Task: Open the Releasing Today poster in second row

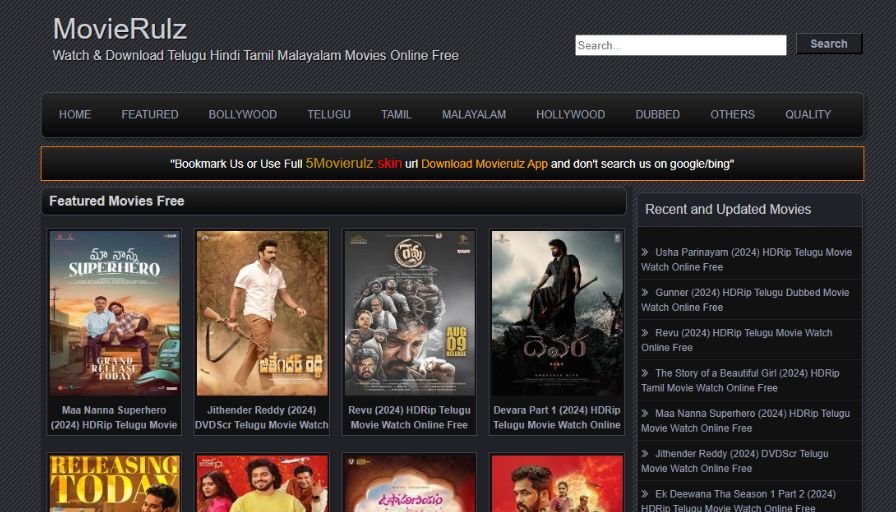Action: tap(114, 483)
